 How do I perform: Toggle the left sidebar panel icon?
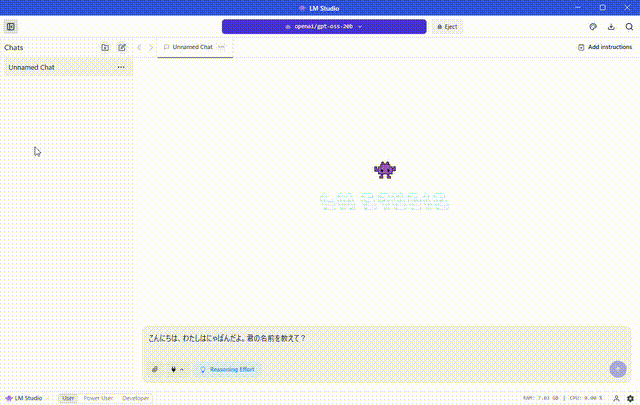point(11,27)
